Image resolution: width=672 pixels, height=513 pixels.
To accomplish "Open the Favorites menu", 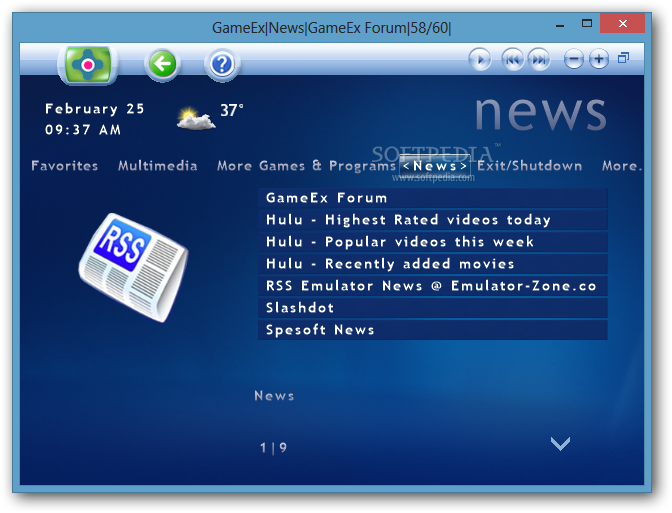I will coord(65,165).
